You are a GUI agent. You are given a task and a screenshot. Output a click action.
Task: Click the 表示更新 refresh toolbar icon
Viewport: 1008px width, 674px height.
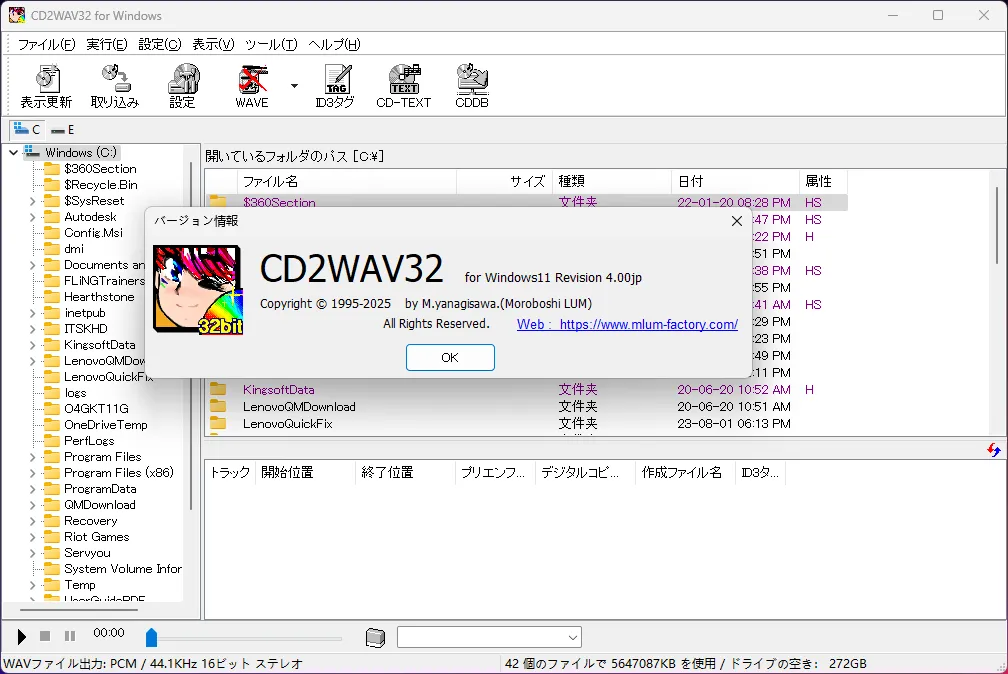point(46,86)
